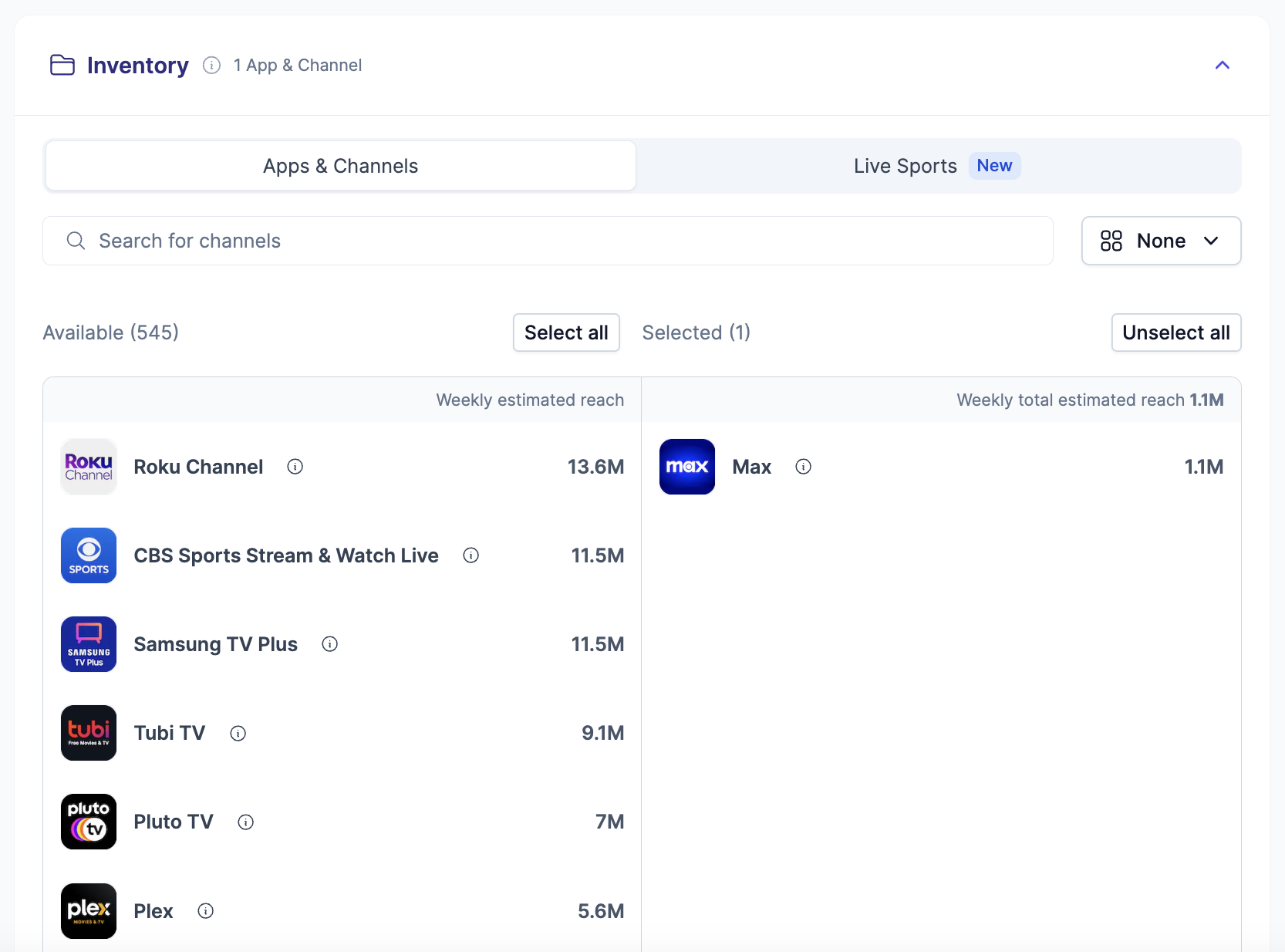Click the Max logo in Selected list
The height and width of the screenshot is (952, 1285).
(687, 467)
